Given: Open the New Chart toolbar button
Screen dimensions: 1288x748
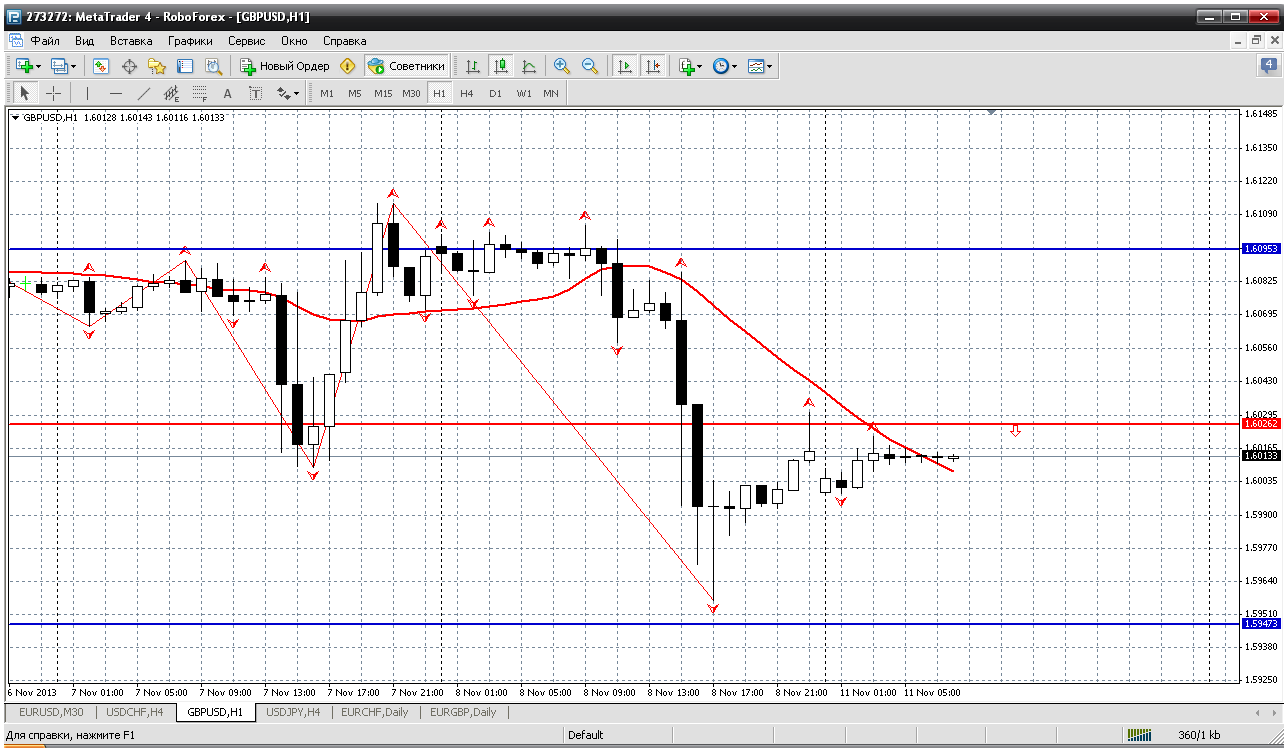Looking at the screenshot, I should (x=26, y=66).
